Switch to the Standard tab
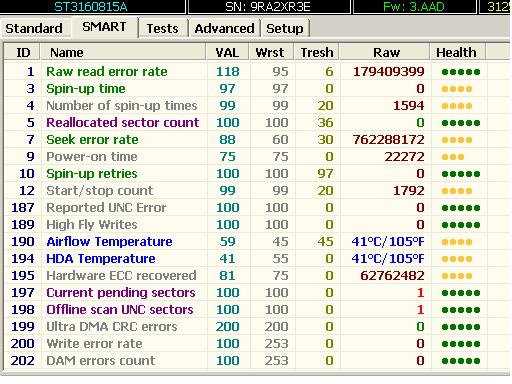This screenshot has width=512, height=384. coord(34,28)
